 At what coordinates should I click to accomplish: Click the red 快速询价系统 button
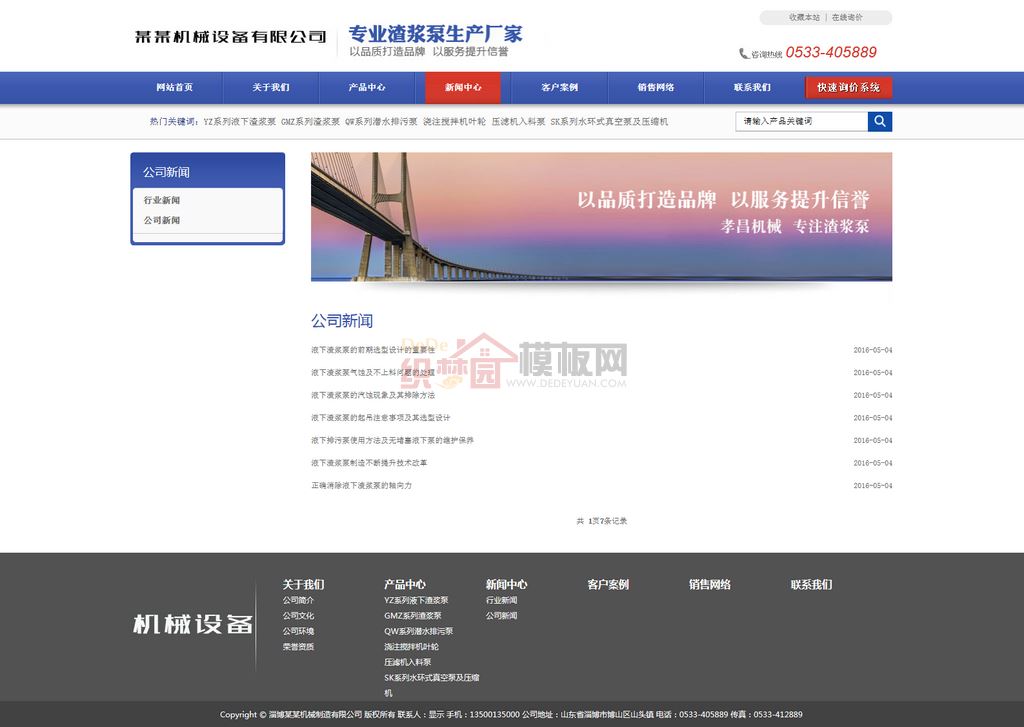click(848, 88)
